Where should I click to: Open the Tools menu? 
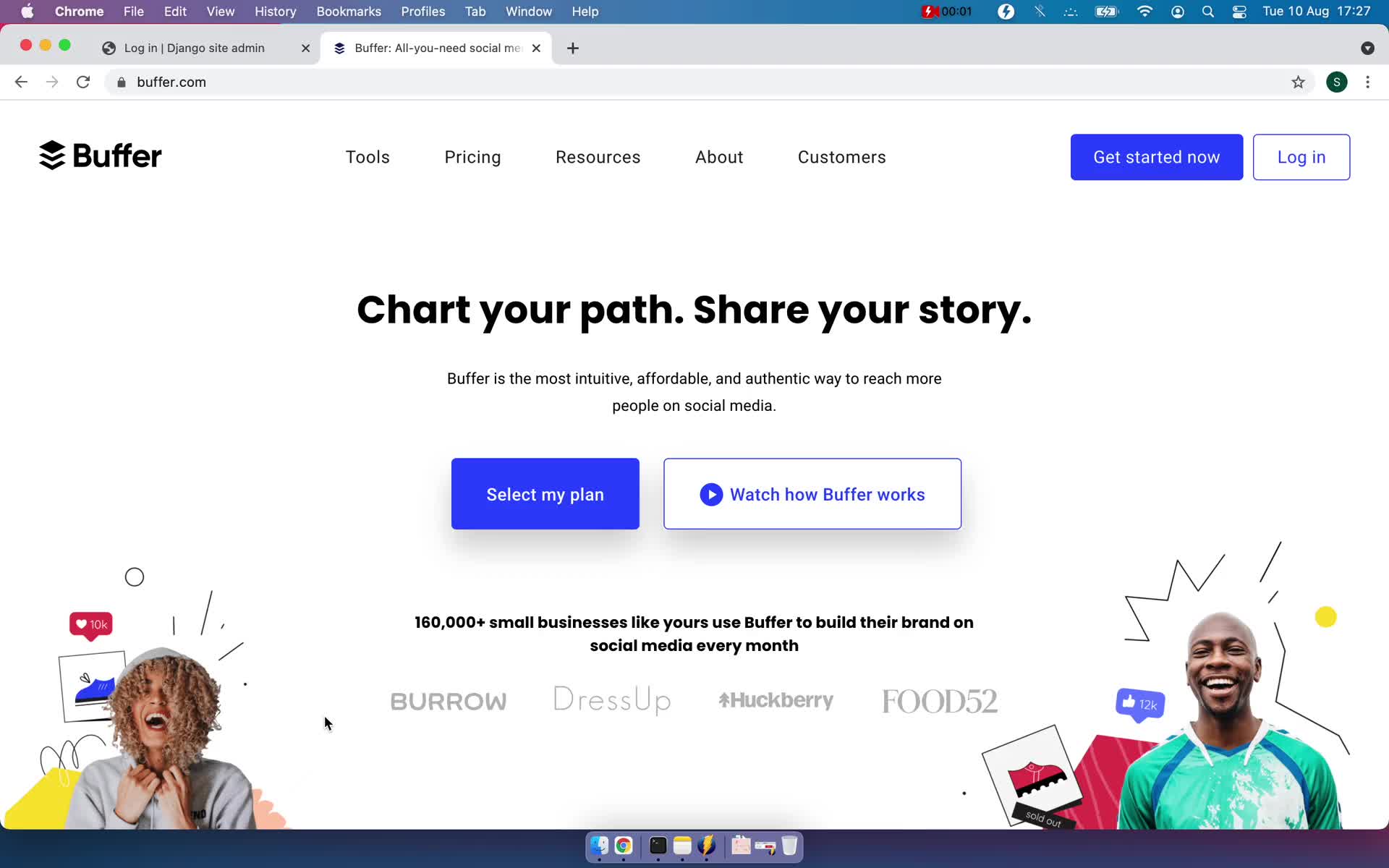click(367, 157)
